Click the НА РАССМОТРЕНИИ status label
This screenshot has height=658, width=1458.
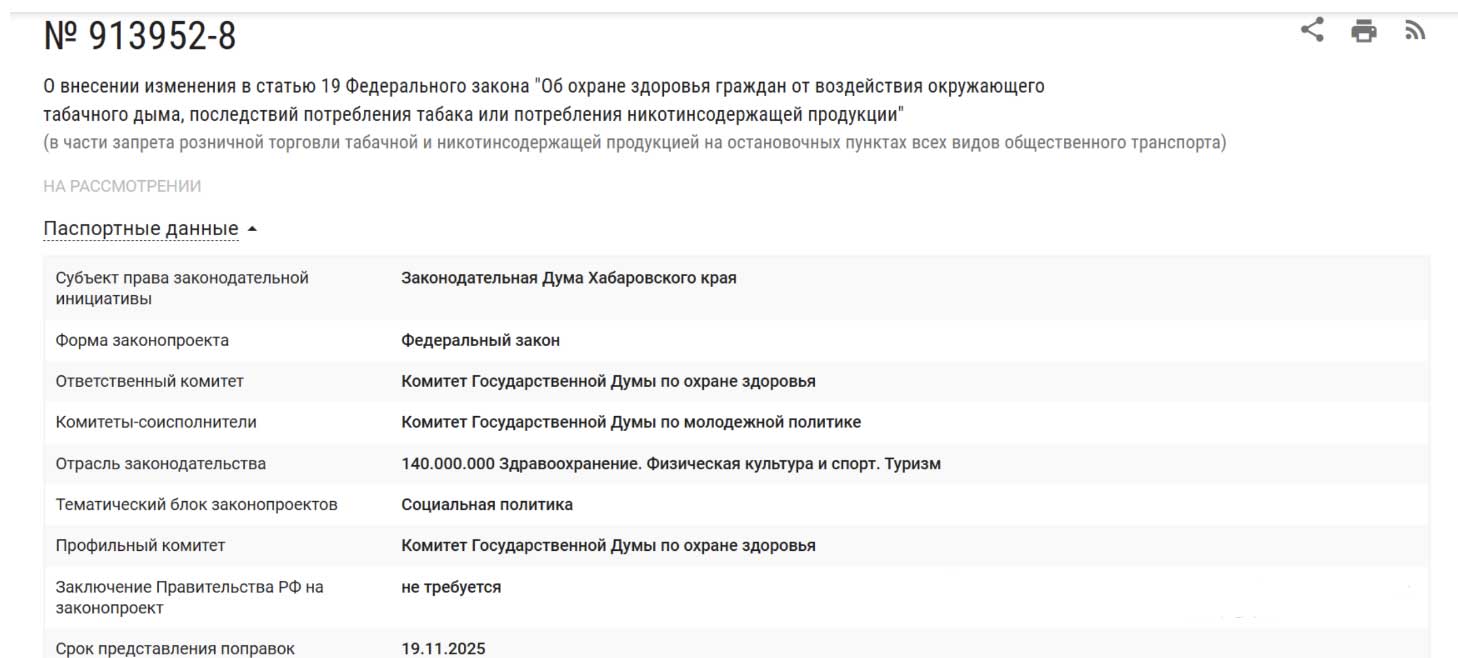(x=122, y=186)
